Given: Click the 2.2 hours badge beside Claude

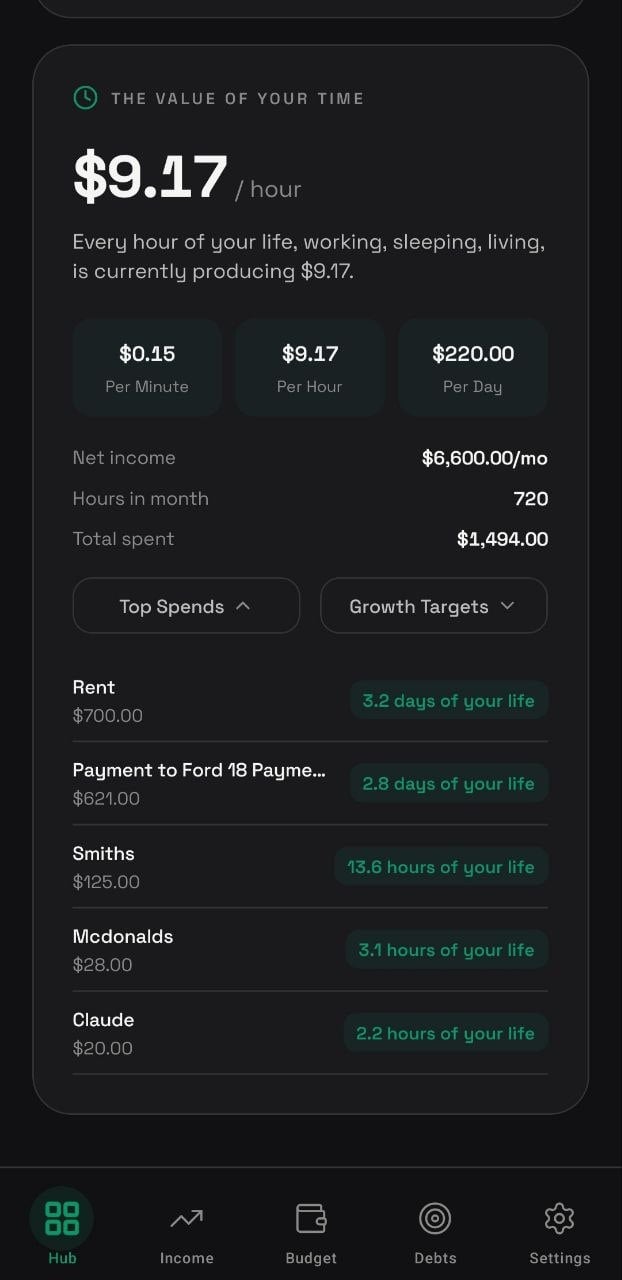Looking at the screenshot, I should tap(446, 1033).
